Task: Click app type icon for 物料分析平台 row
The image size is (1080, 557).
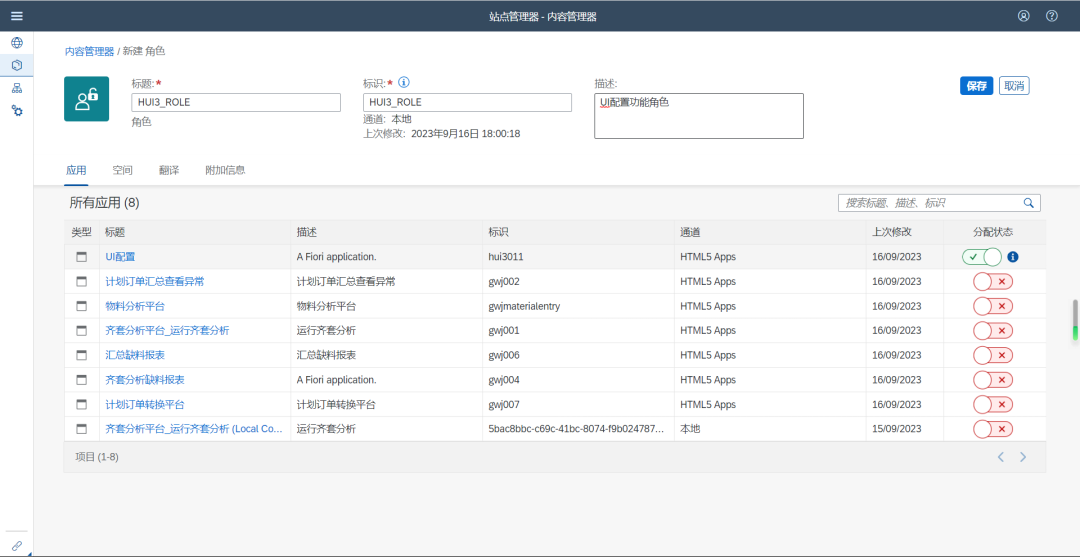Action: (82, 306)
